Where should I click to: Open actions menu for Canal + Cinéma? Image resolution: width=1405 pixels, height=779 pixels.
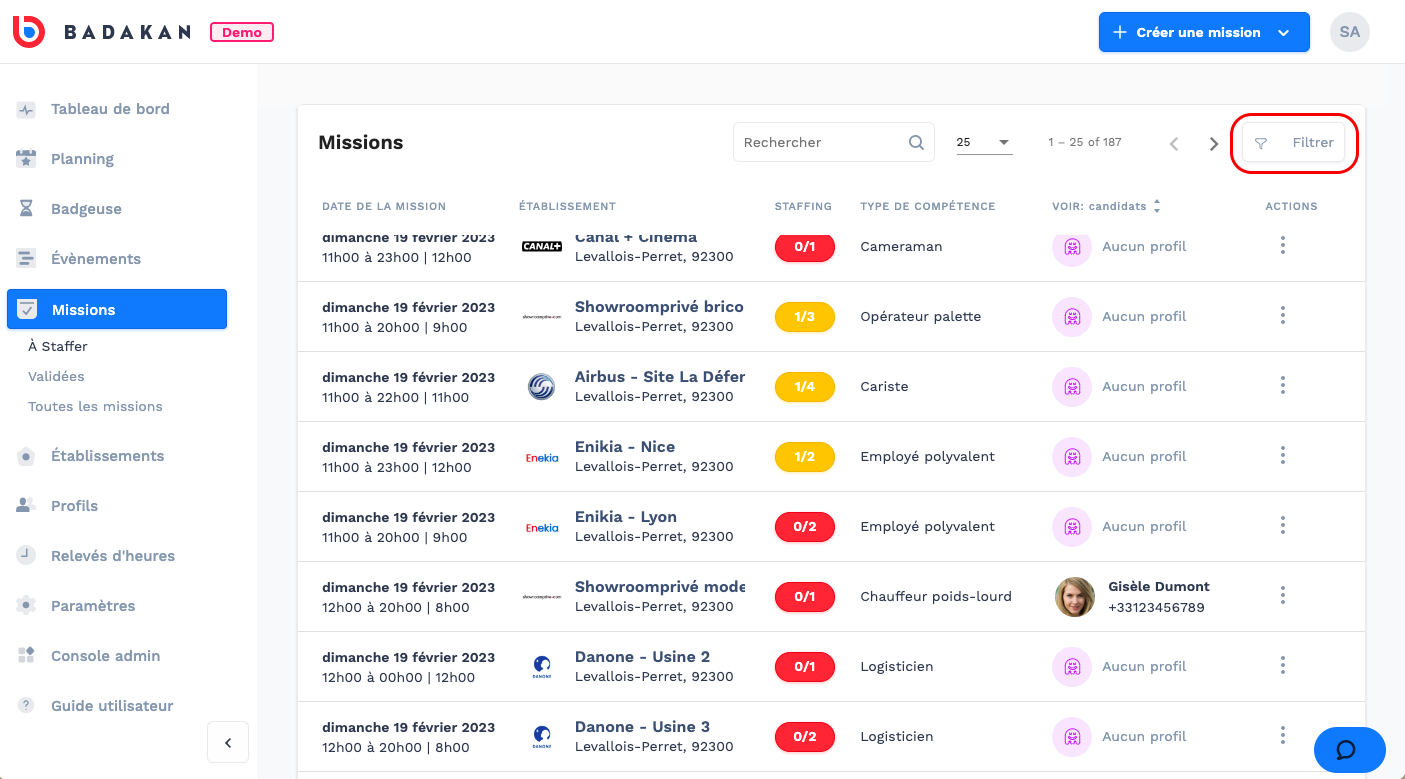click(1283, 246)
